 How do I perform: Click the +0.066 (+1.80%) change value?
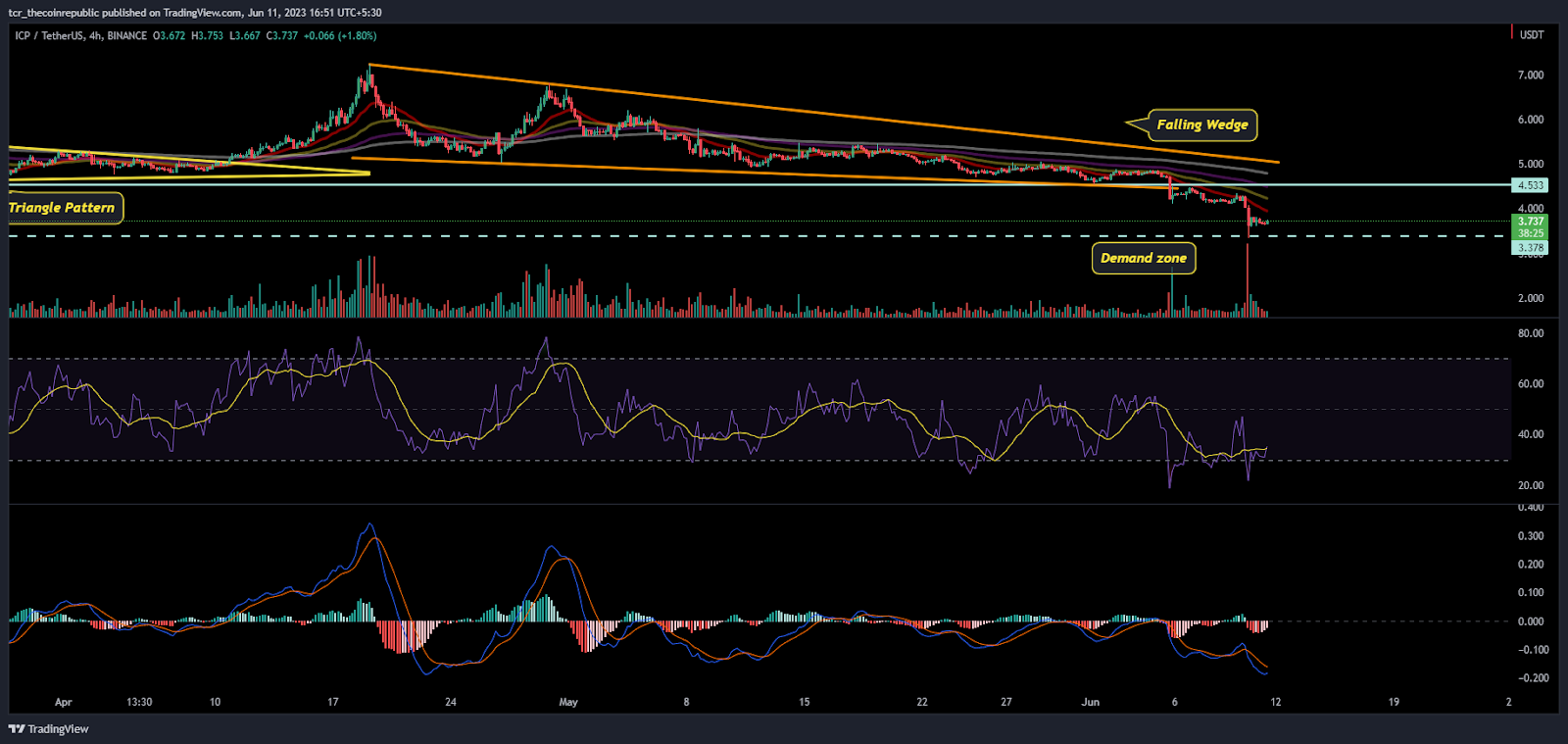(340, 35)
